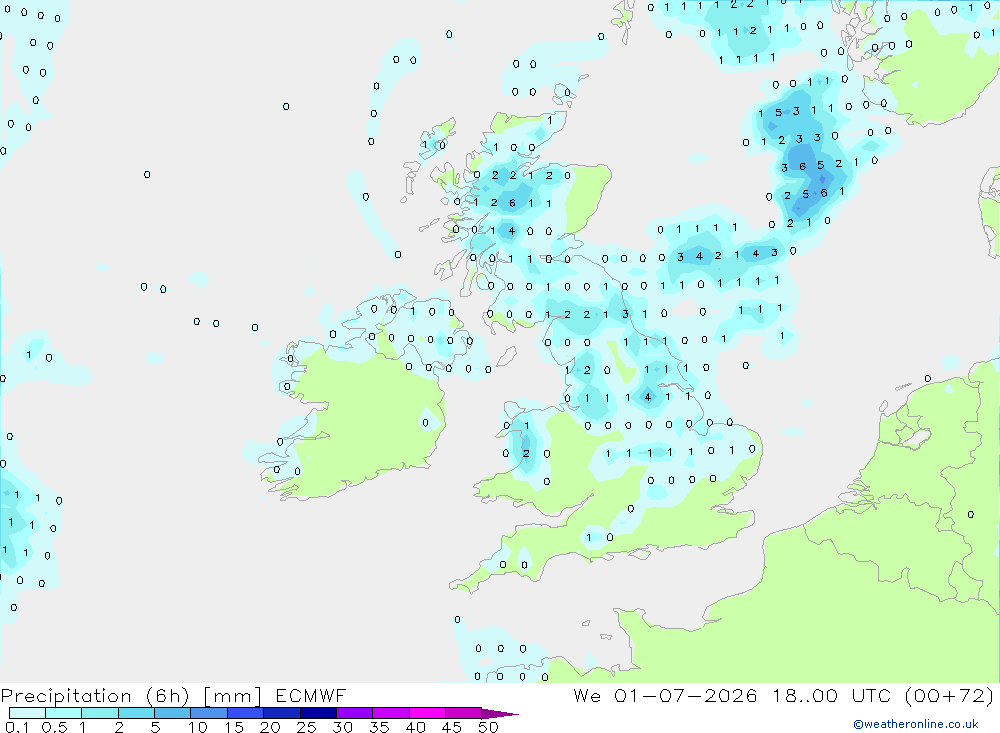
Task: Click the "25" legend scale value
Action: click(x=306, y=727)
